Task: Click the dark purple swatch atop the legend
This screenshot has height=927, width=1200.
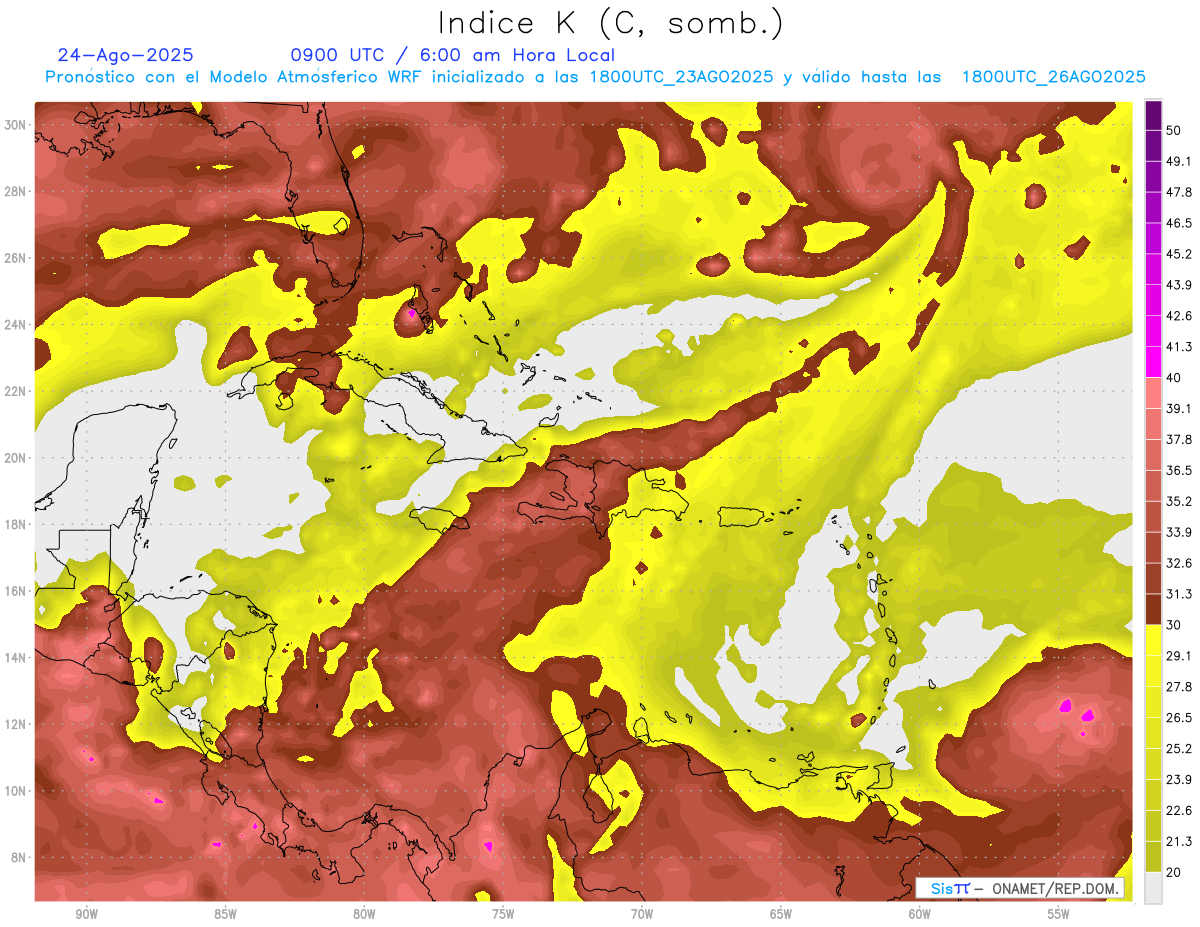Action: coord(1154,116)
